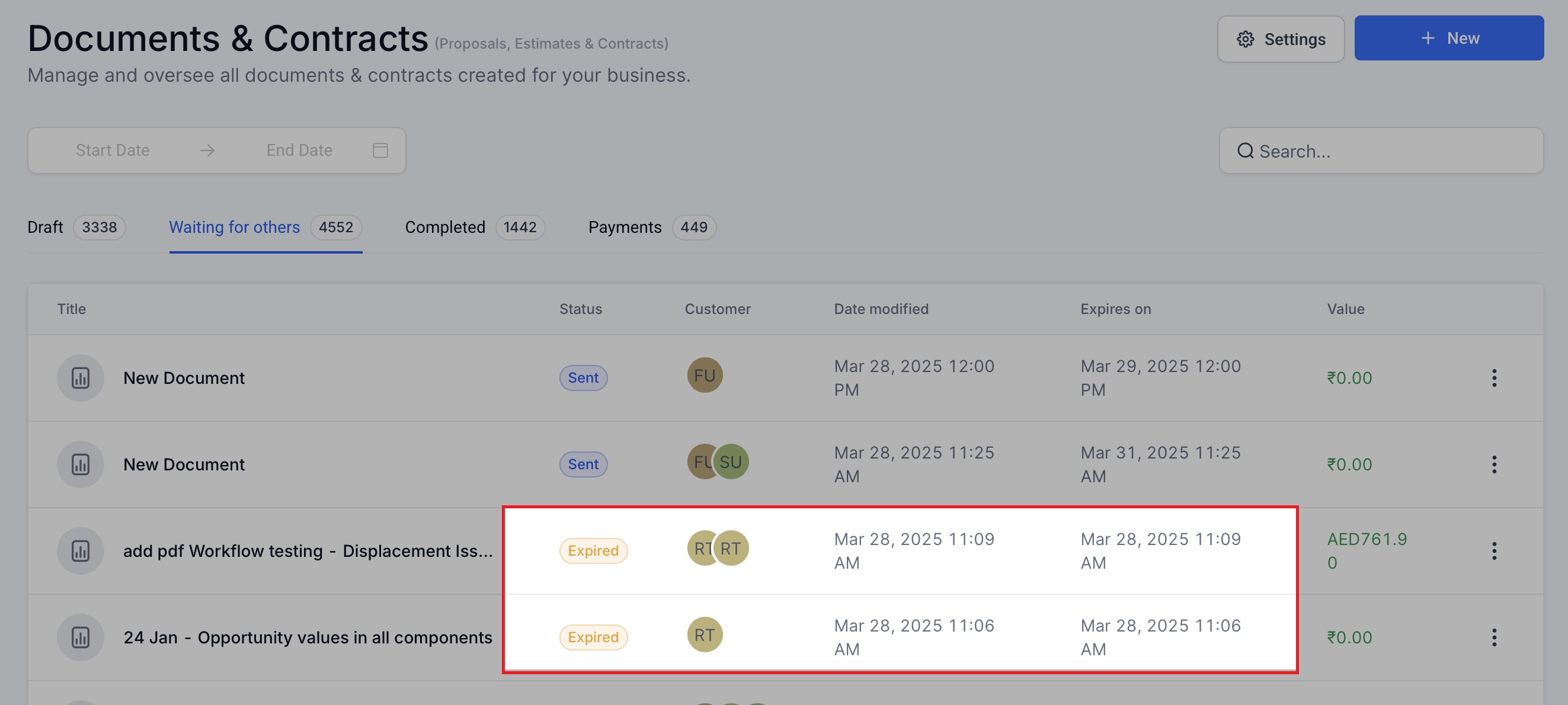Open the Settings button with gear icon
This screenshot has height=705, width=1568.
pos(1280,39)
